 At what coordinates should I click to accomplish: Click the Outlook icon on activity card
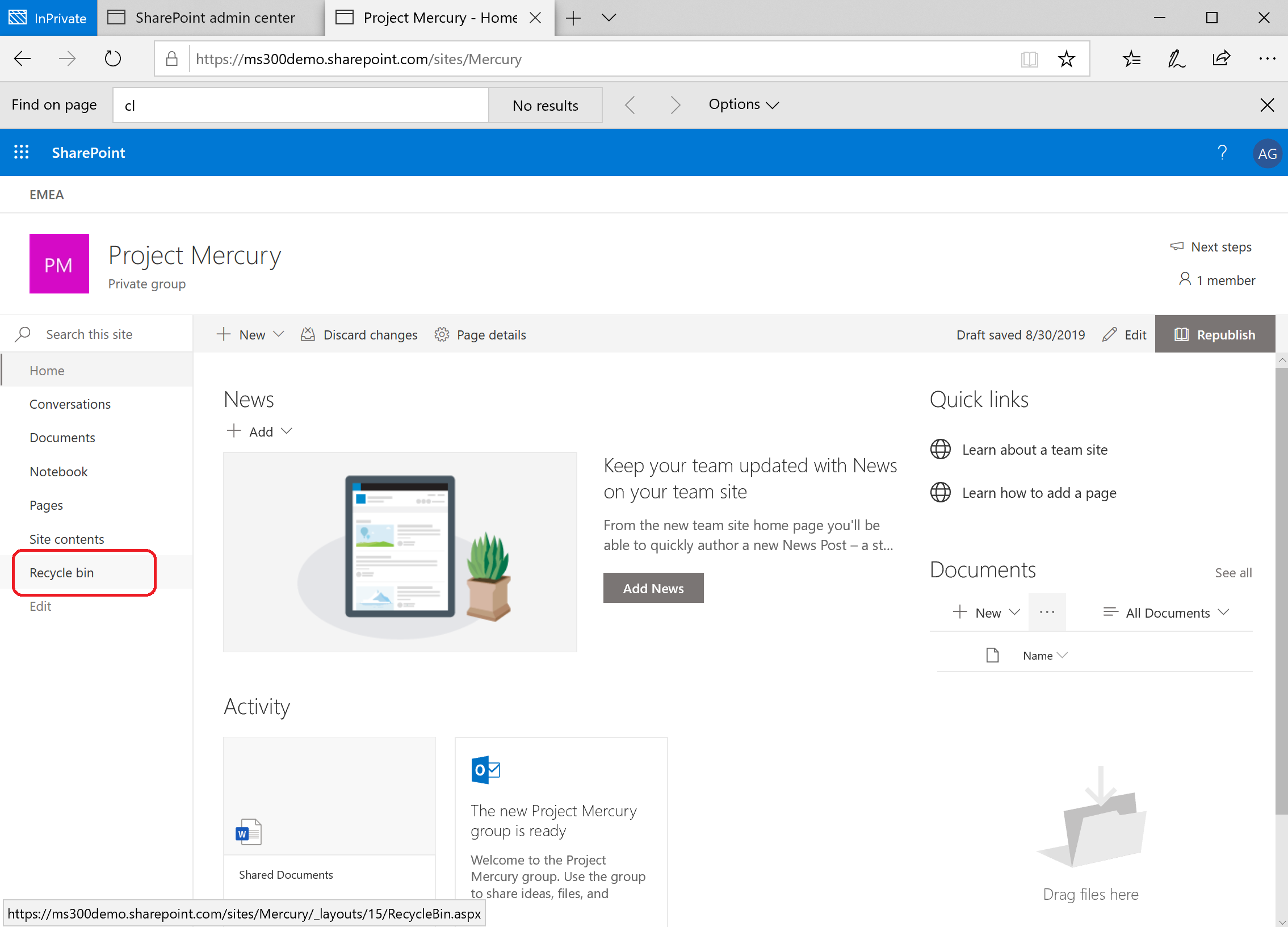[485, 770]
